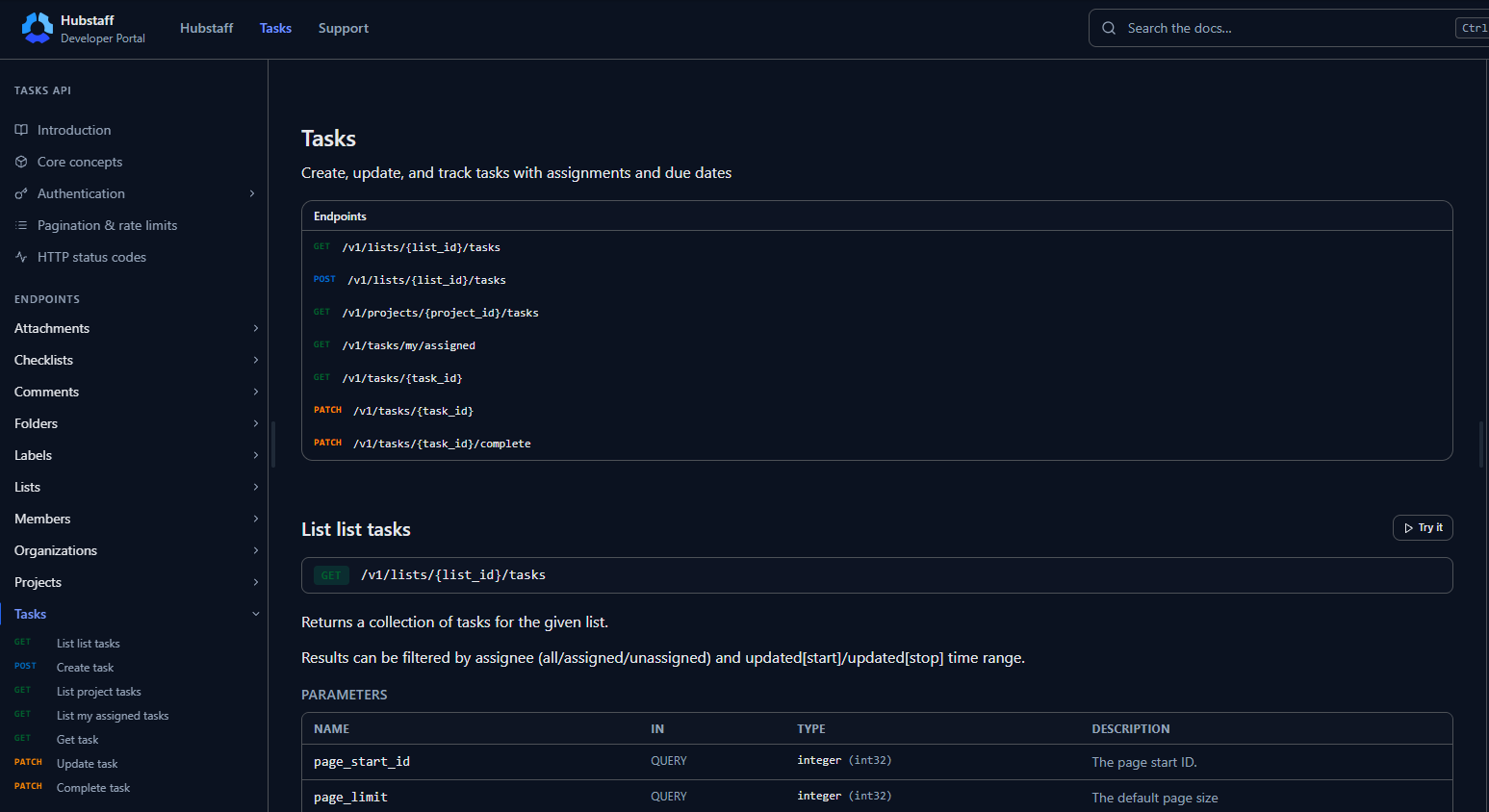Click the search magnifier icon
This screenshot has width=1489, height=812.
coord(1109,28)
